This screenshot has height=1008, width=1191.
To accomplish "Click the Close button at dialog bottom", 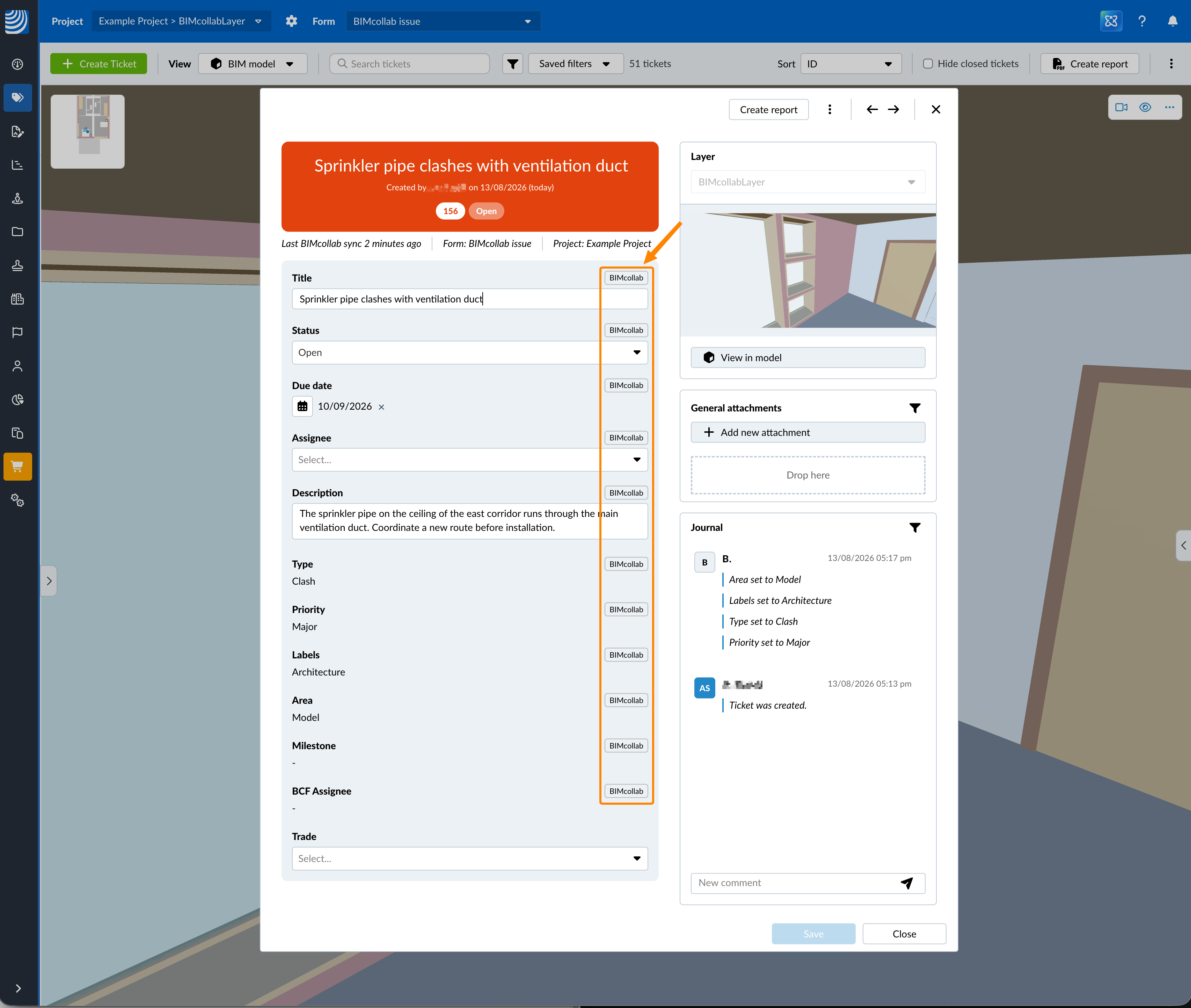I will tap(904, 934).
